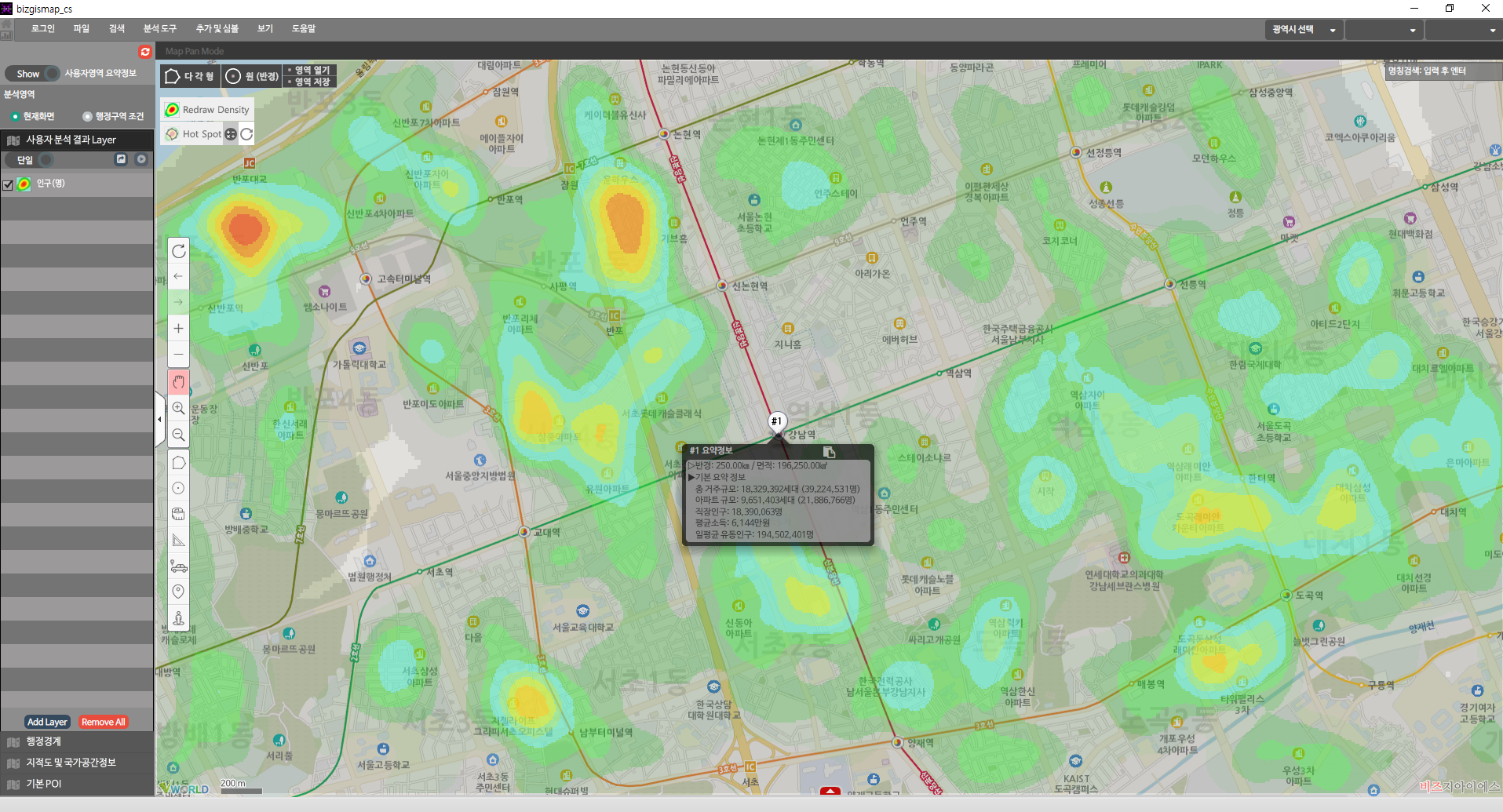Select the street view person tool
The image size is (1503, 812).
tap(179, 618)
